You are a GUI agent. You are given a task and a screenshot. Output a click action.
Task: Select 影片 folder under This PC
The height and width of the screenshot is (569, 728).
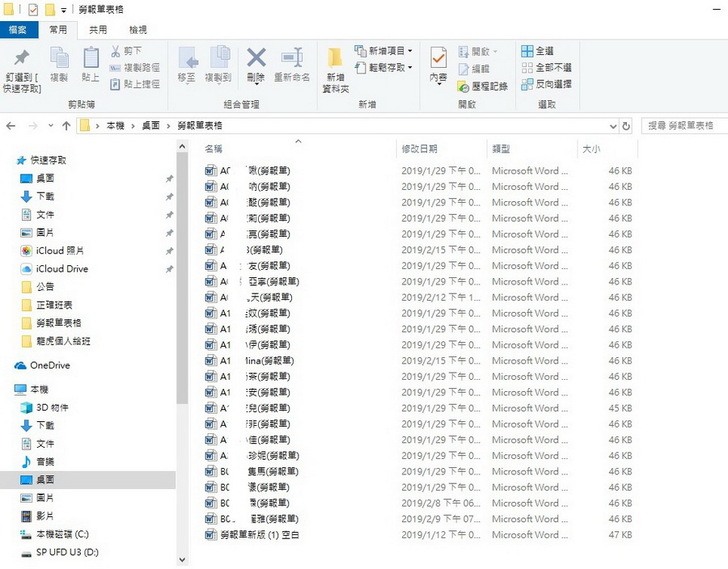(x=37, y=516)
